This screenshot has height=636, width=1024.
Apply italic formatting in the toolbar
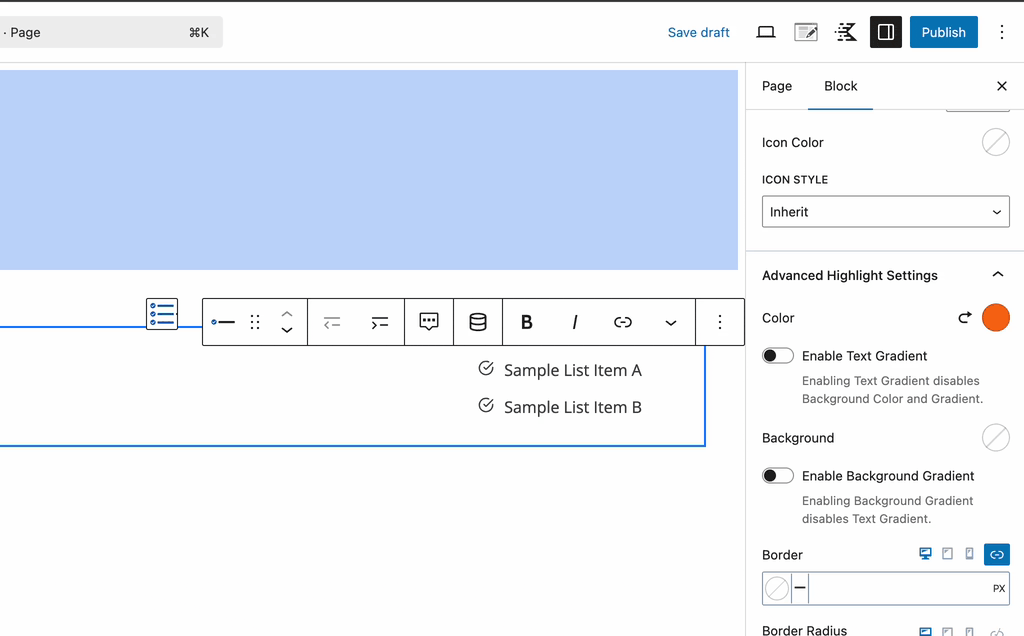575,321
